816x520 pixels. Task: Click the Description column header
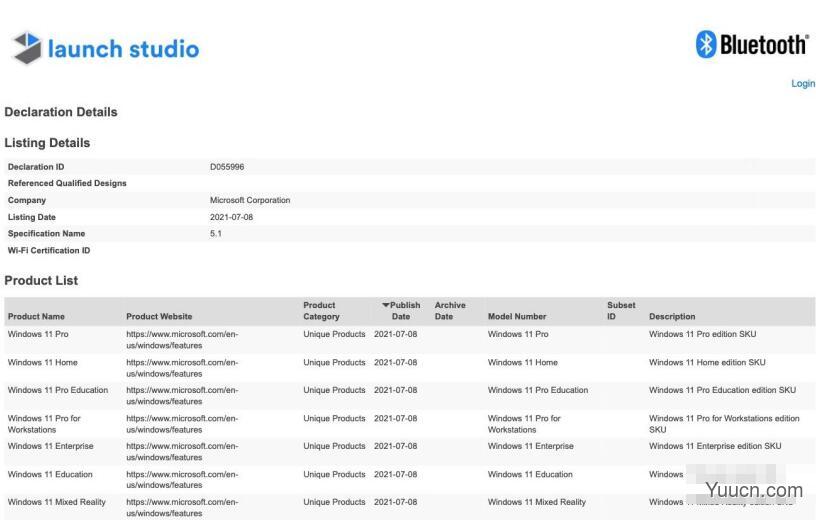[672, 316]
